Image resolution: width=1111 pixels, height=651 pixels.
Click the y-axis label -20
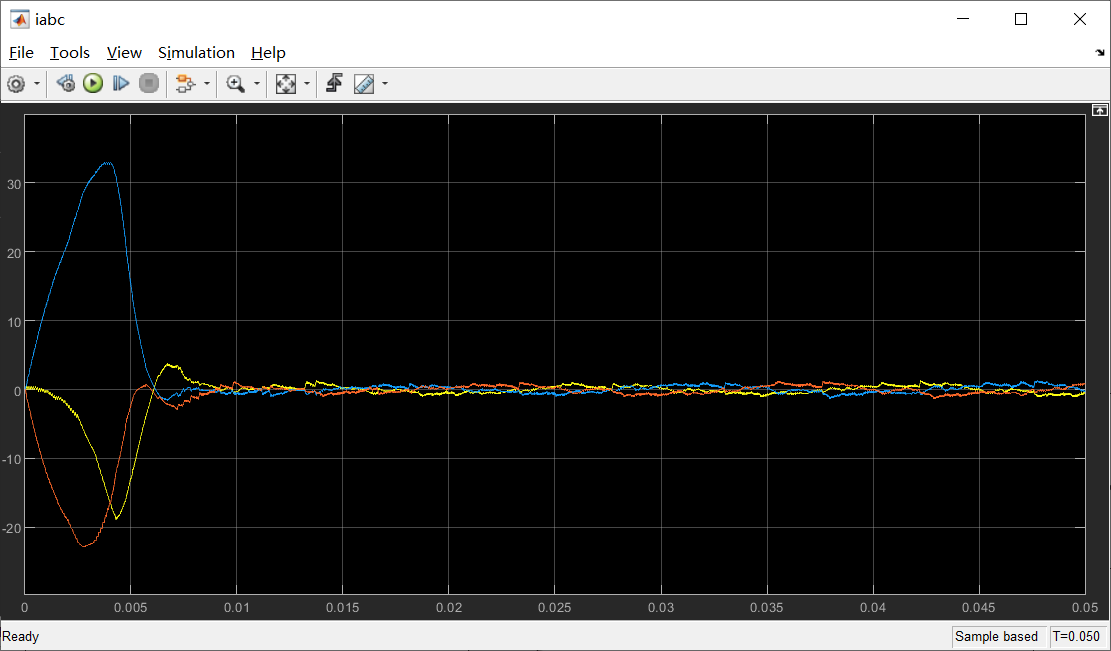click(11, 528)
